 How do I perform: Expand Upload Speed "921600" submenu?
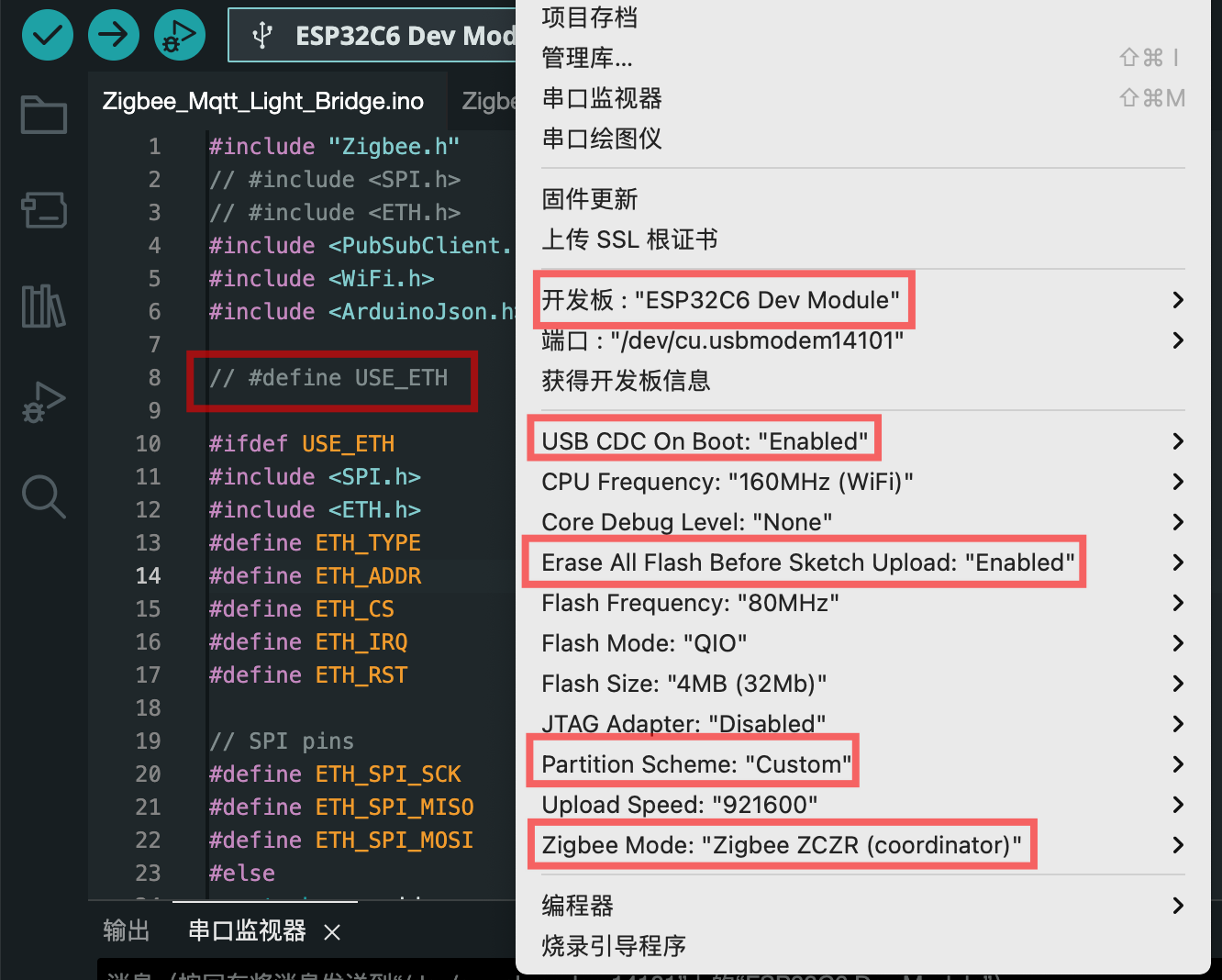[862, 805]
